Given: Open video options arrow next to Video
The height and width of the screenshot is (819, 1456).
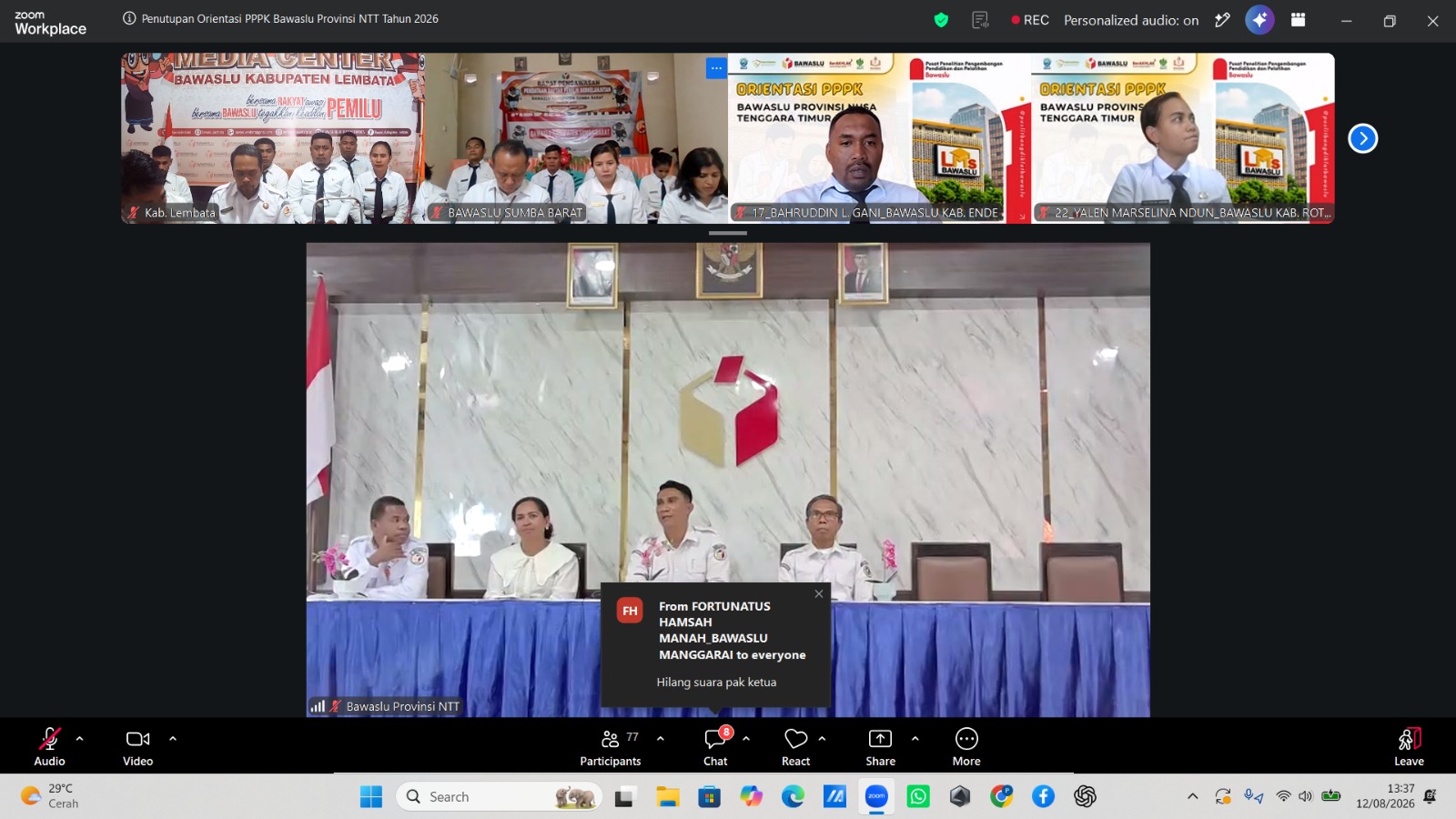Looking at the screenshot, I should tap(173, 739).
